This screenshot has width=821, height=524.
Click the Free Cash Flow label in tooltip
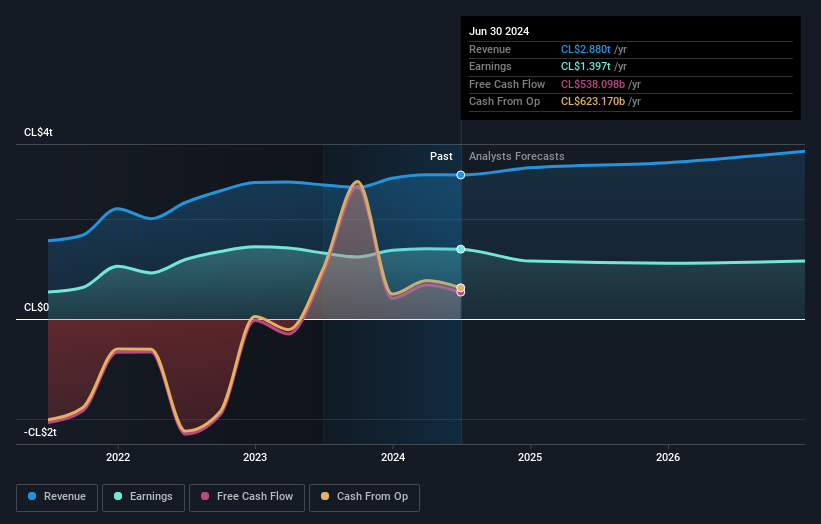tap(507, 84)
